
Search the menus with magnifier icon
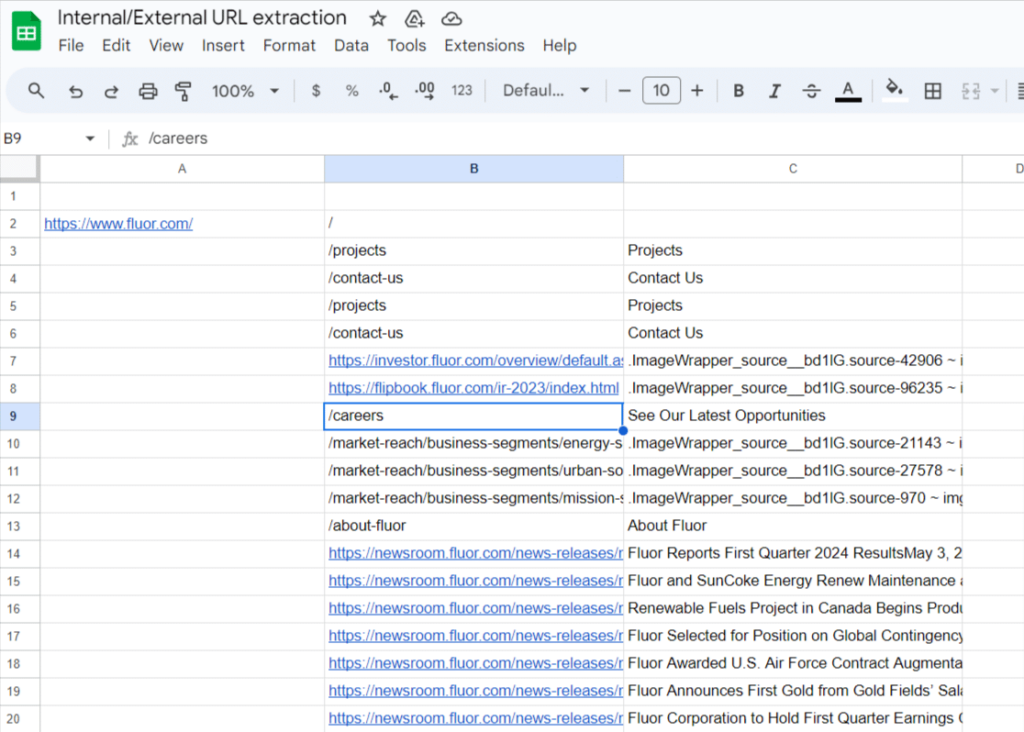(37, 91)
